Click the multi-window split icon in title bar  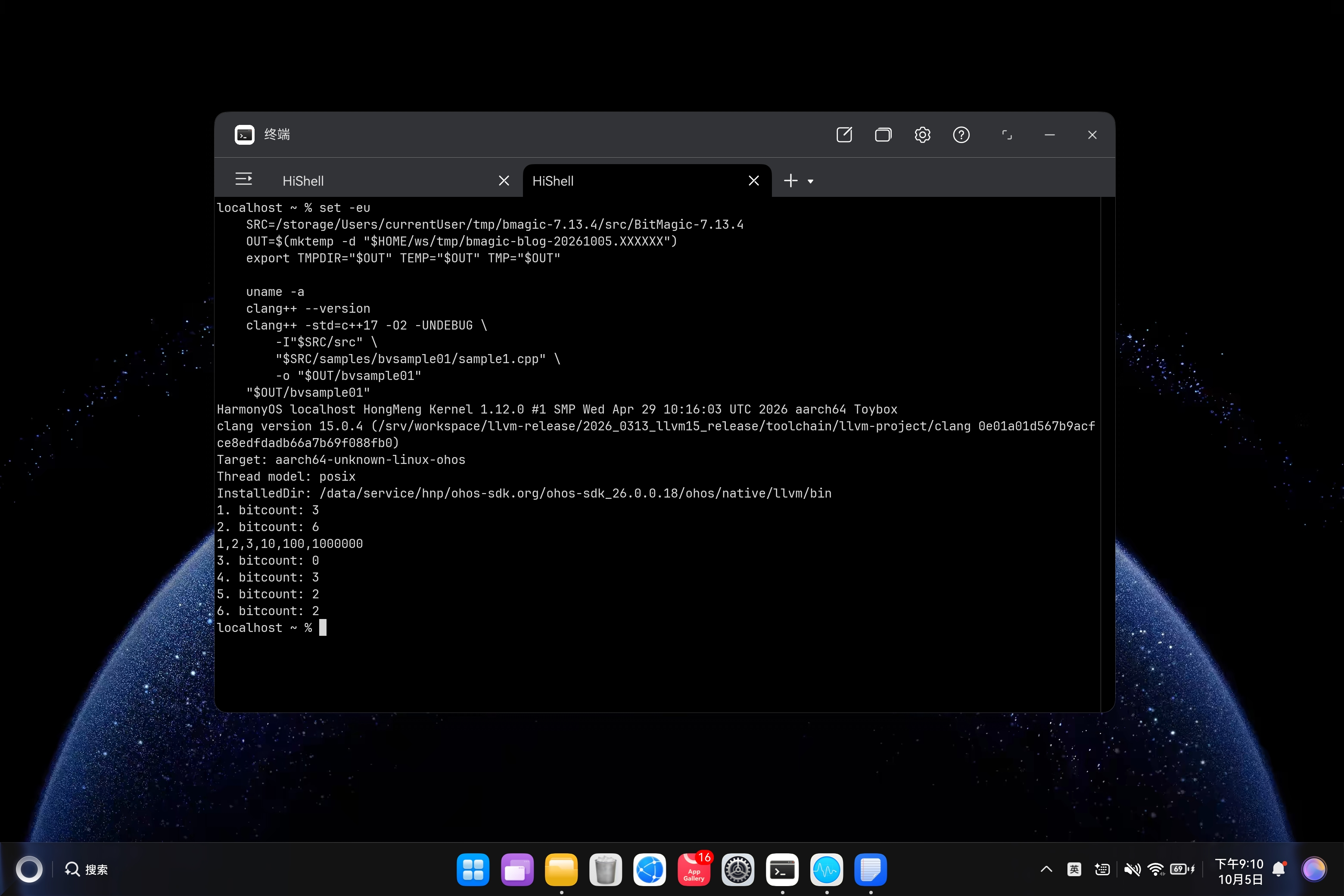point(883,135)
